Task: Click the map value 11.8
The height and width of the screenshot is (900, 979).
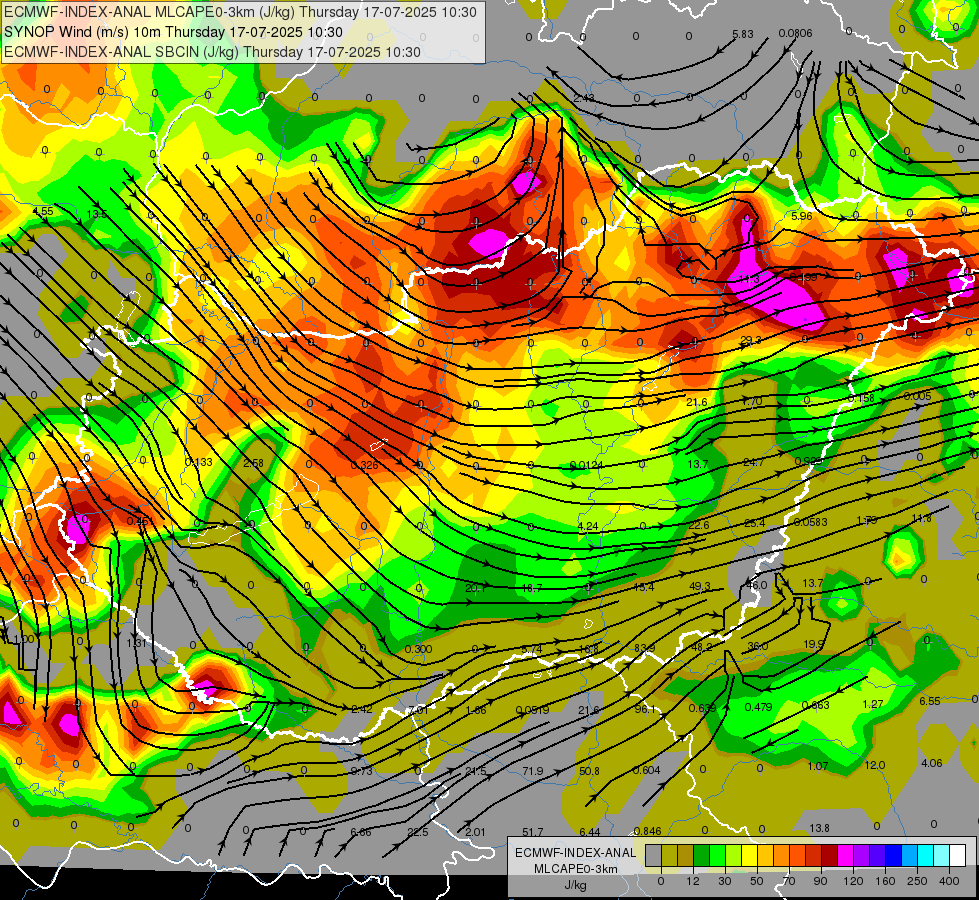Action: [921, 518]
